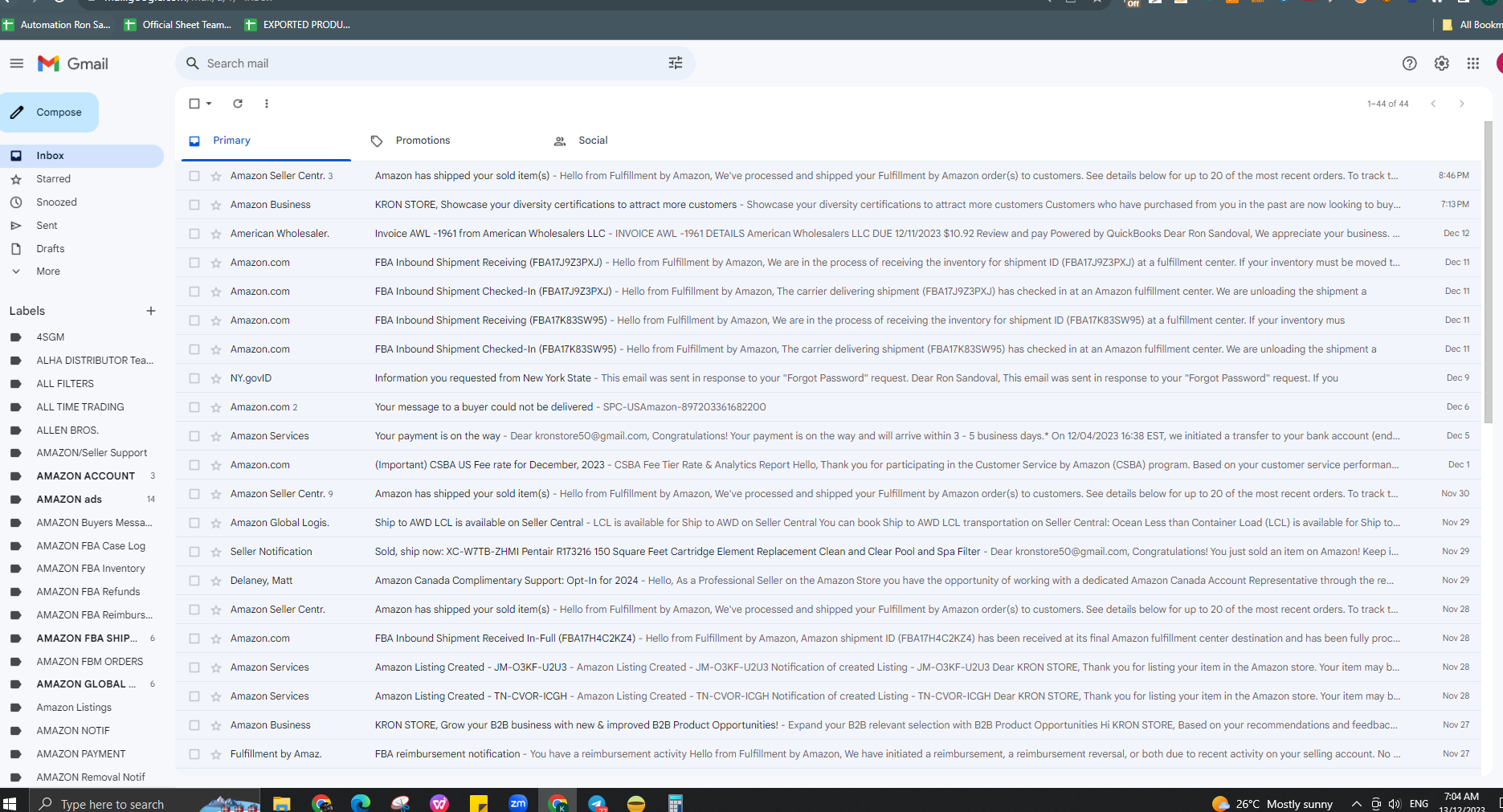Open Gmail Settings gear
The width and height of the screenshot is (1503, 812).
(x=1442, y=63)
